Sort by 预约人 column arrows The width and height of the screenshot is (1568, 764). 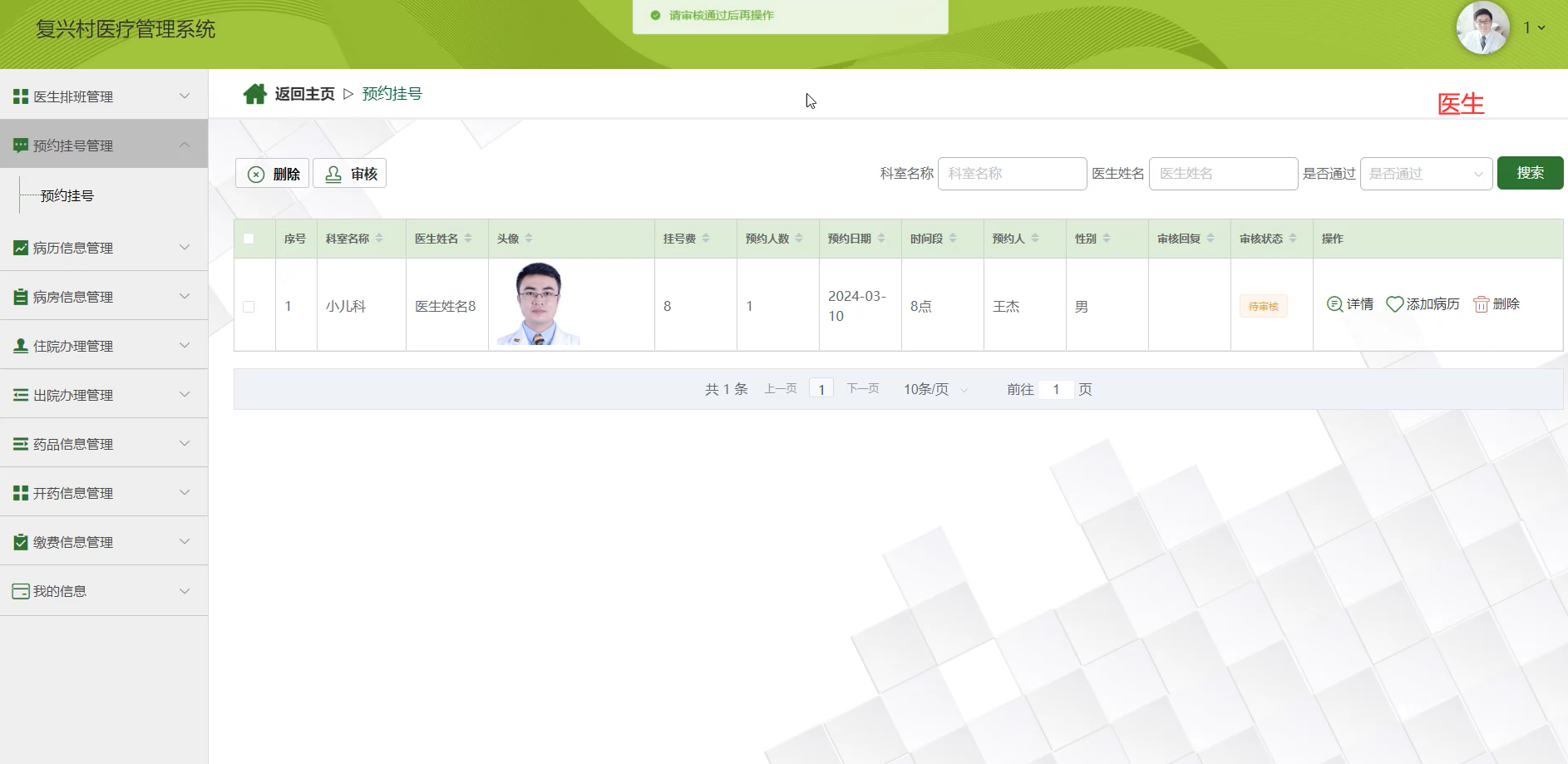pyautogui.click(x=1035, y=239)
